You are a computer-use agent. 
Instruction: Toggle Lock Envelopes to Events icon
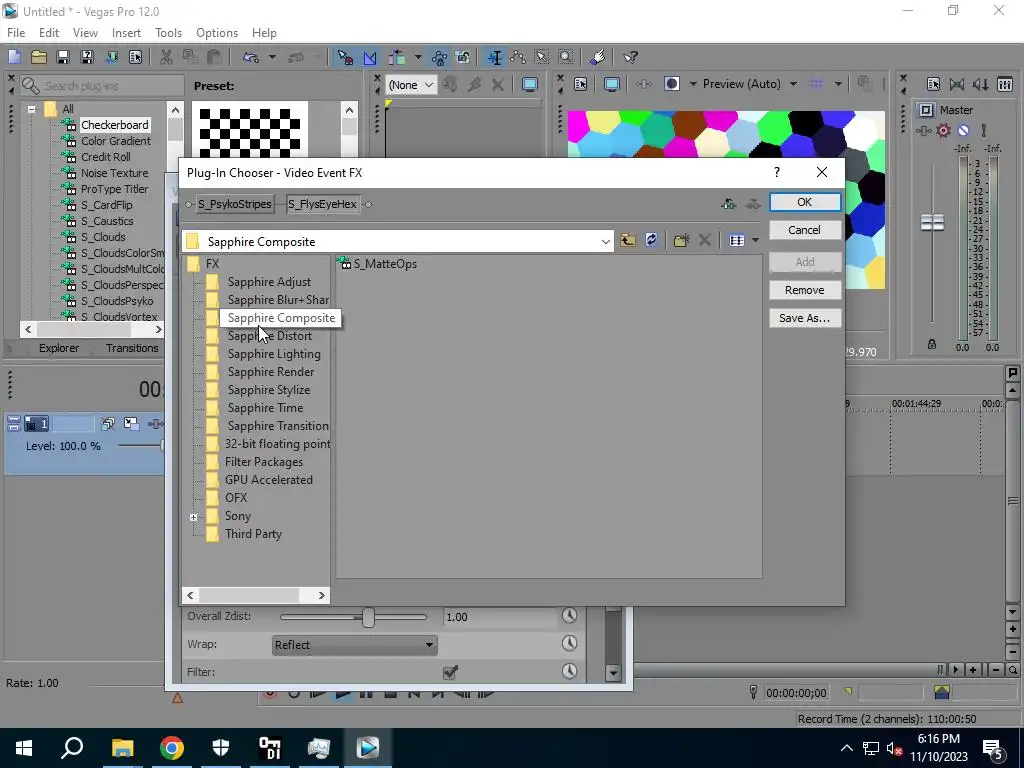tap(439, 57)
